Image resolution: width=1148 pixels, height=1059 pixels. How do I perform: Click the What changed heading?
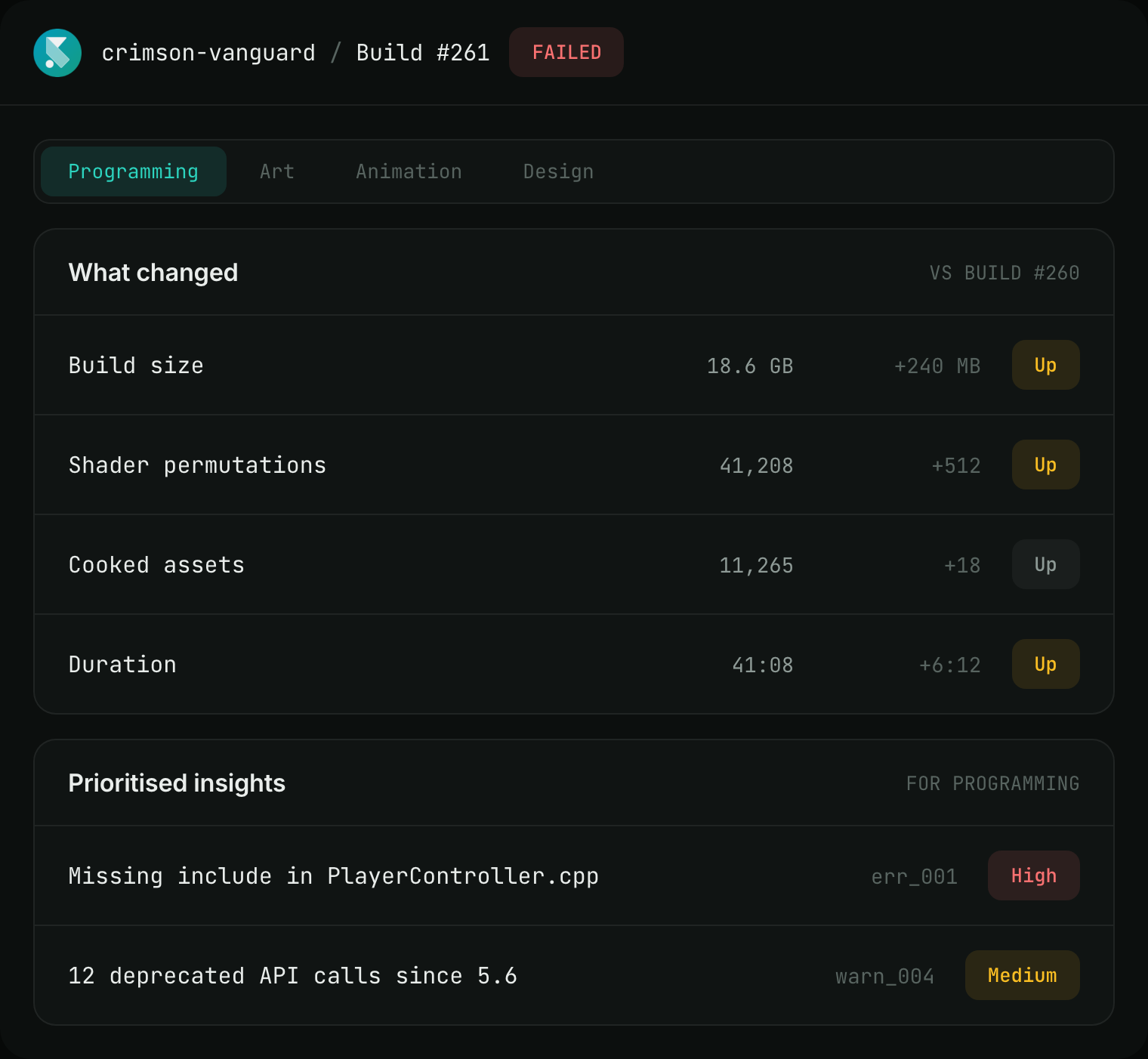[153, 273]
